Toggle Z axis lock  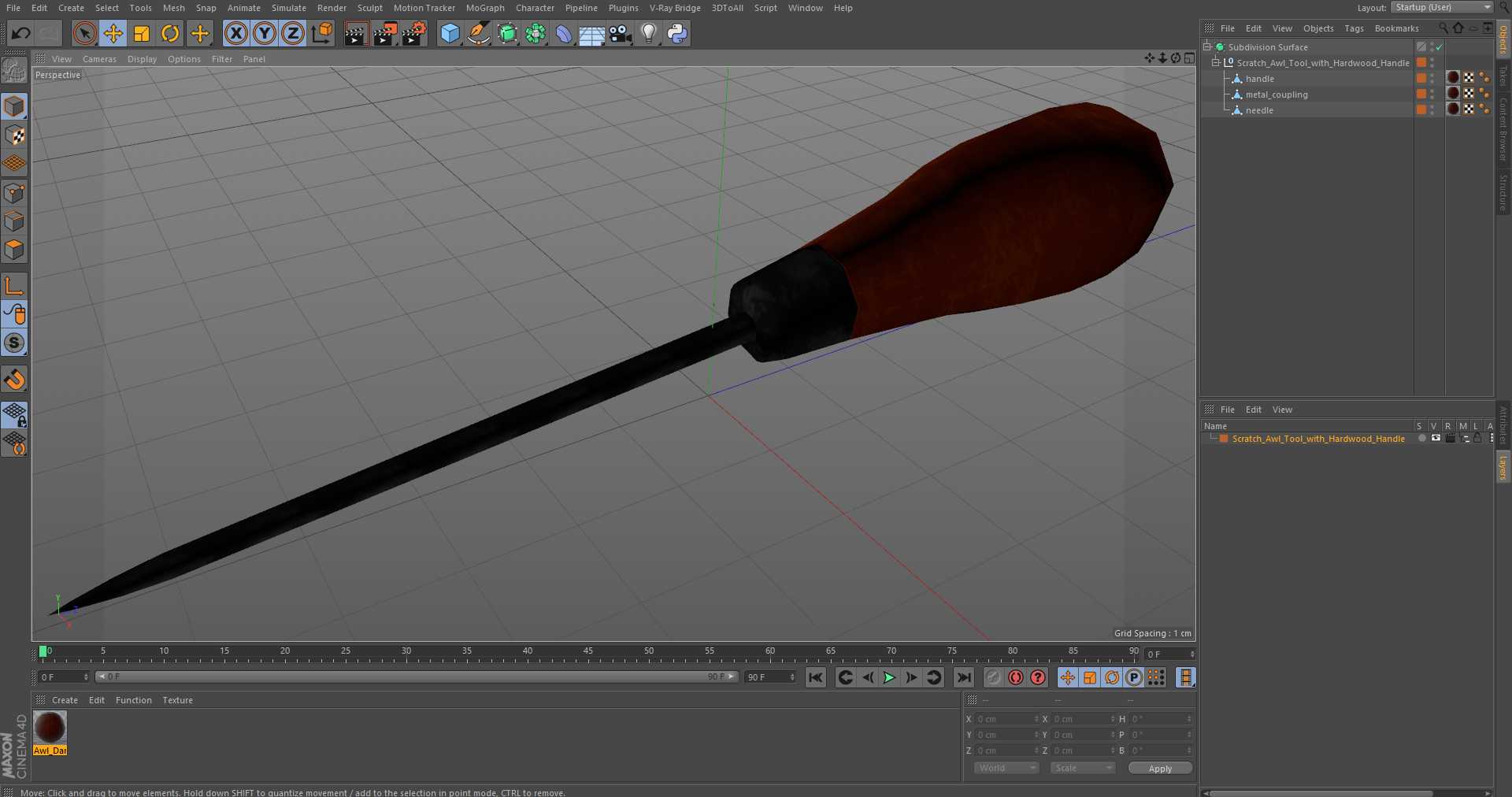pos(293,33)
